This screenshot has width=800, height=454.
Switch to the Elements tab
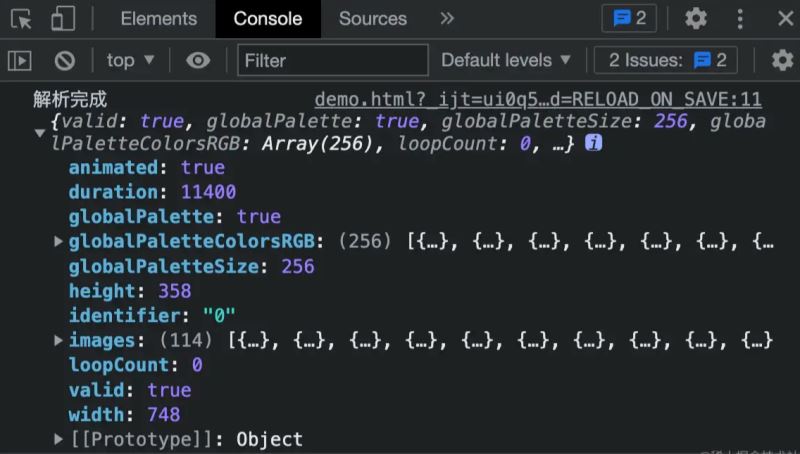(158, 19)
